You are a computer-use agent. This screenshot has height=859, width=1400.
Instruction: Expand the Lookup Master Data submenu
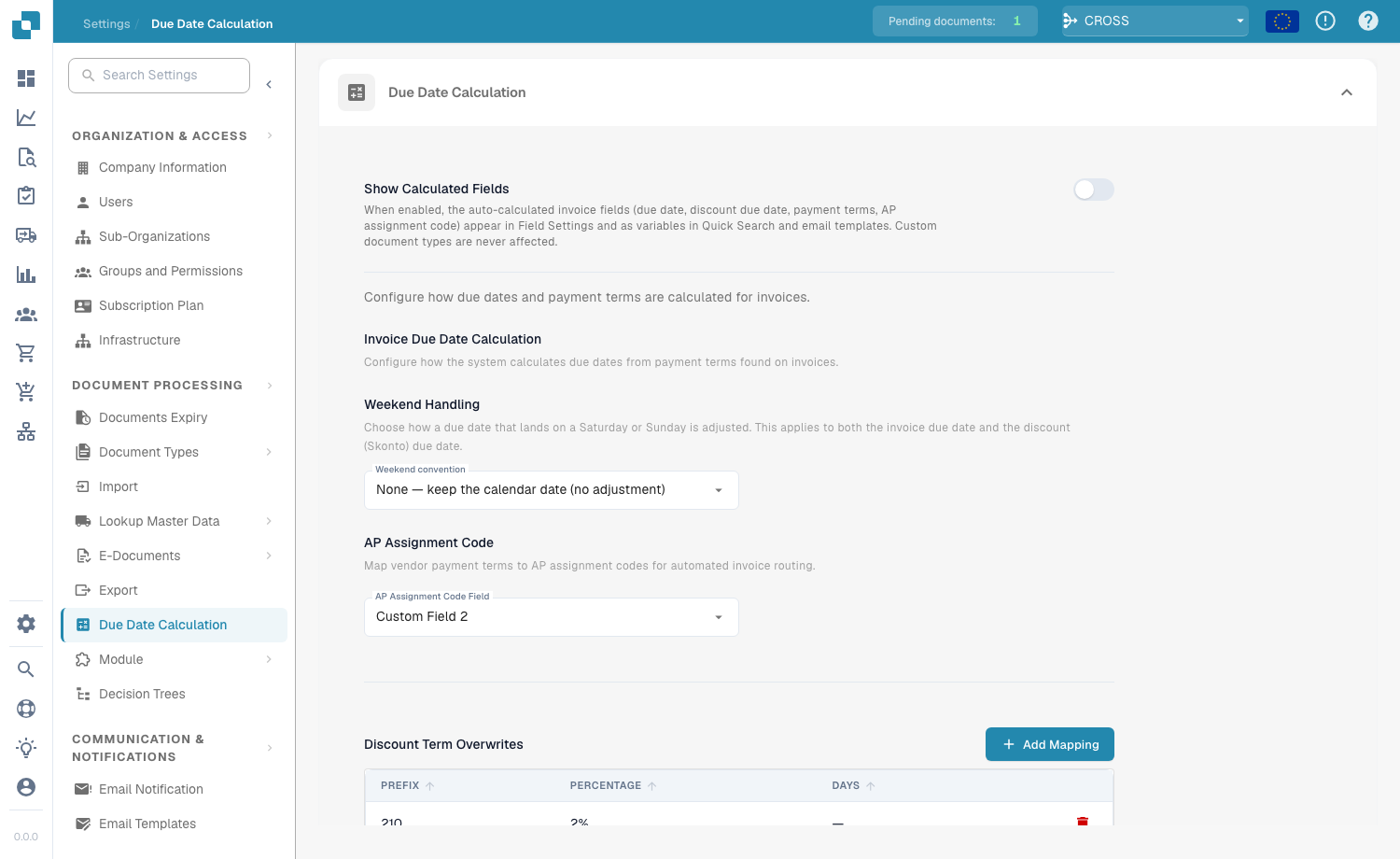click(269, 522)
